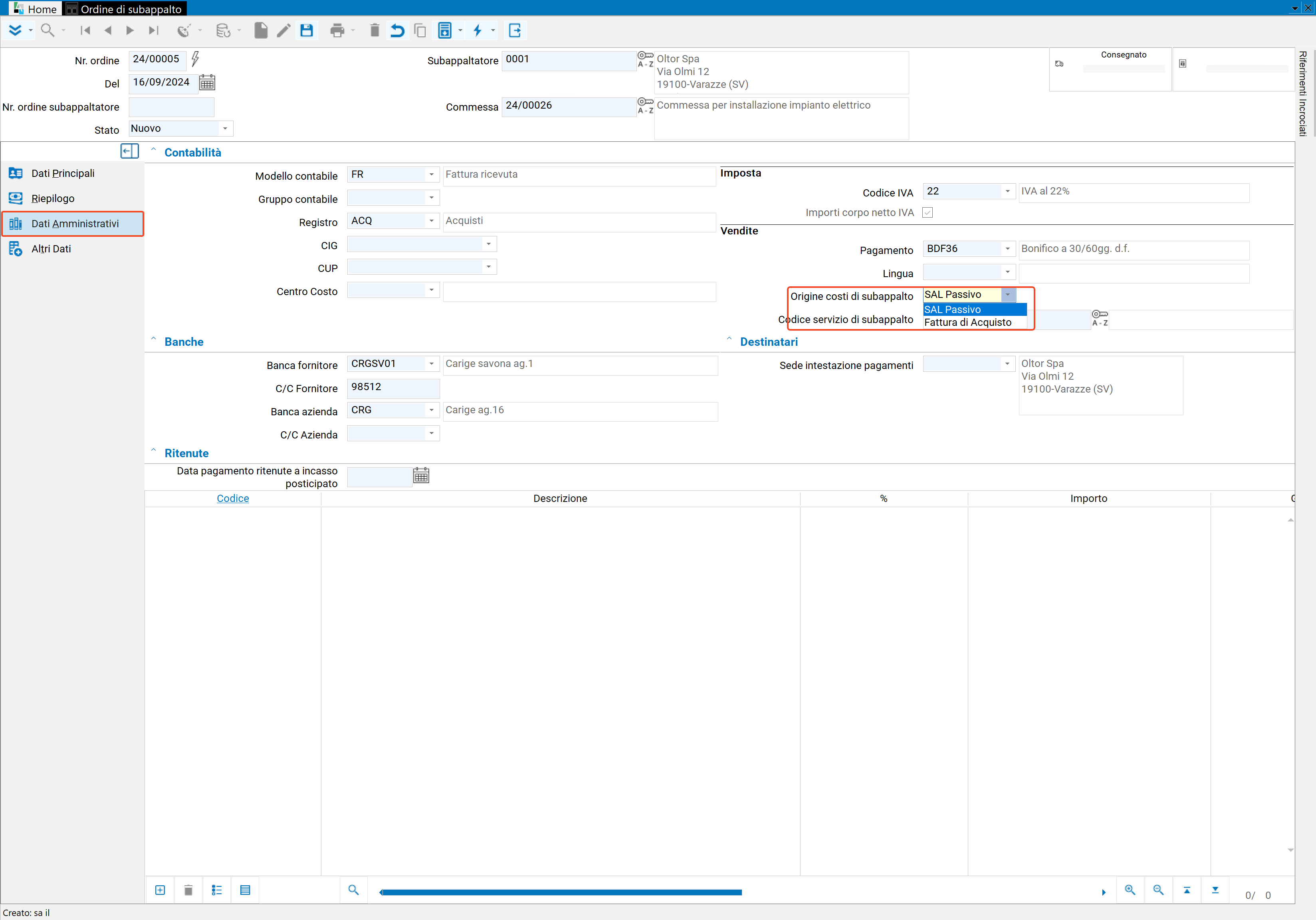Image resolution: width=1316 pixels, height=920 pixels.
Task: Open Commessa A-Z key lookup
Action: pos(645,105)
